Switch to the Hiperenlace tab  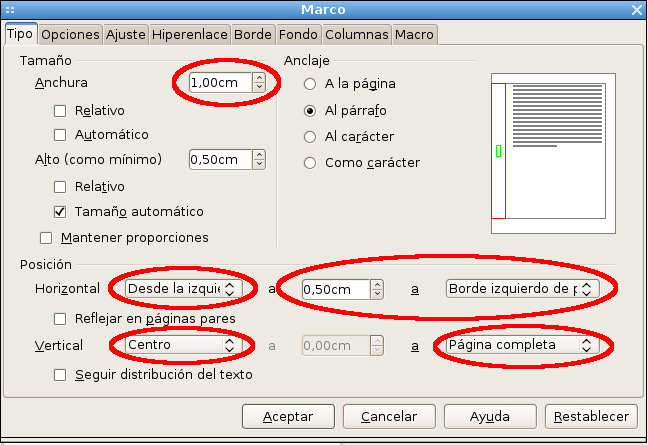[x=190, y=34]
